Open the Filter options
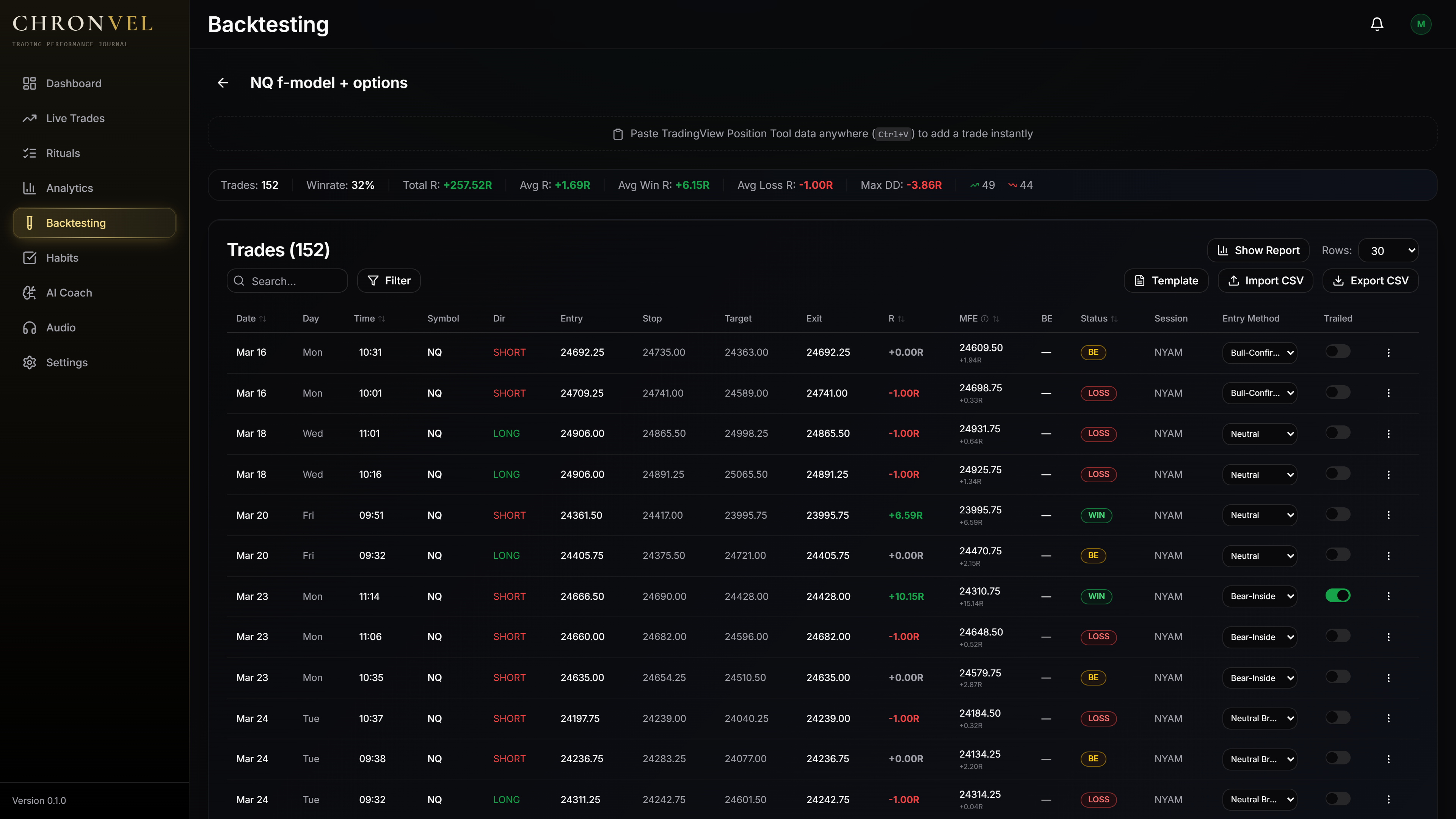Image resolution: width=1456 pixels, height=819 pixels. (388, 281)
